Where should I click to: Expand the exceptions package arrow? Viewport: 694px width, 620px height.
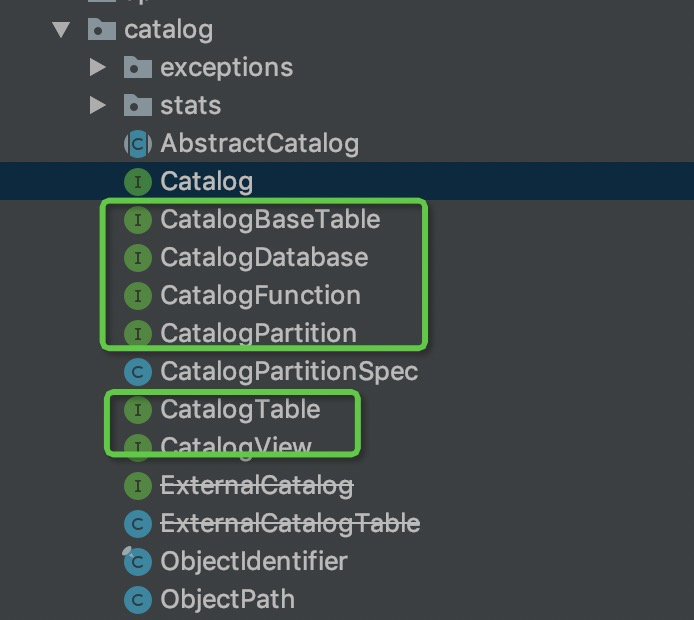click(x=97, y=68)
